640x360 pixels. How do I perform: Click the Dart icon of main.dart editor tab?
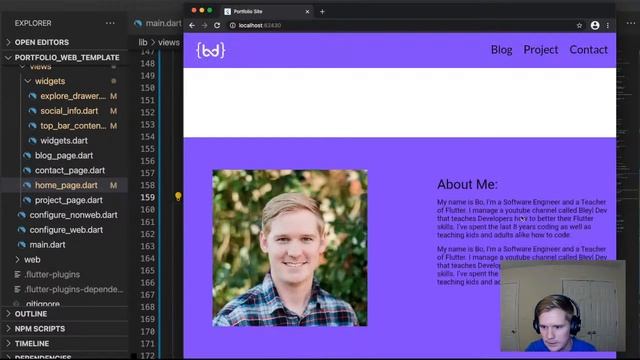138,23
